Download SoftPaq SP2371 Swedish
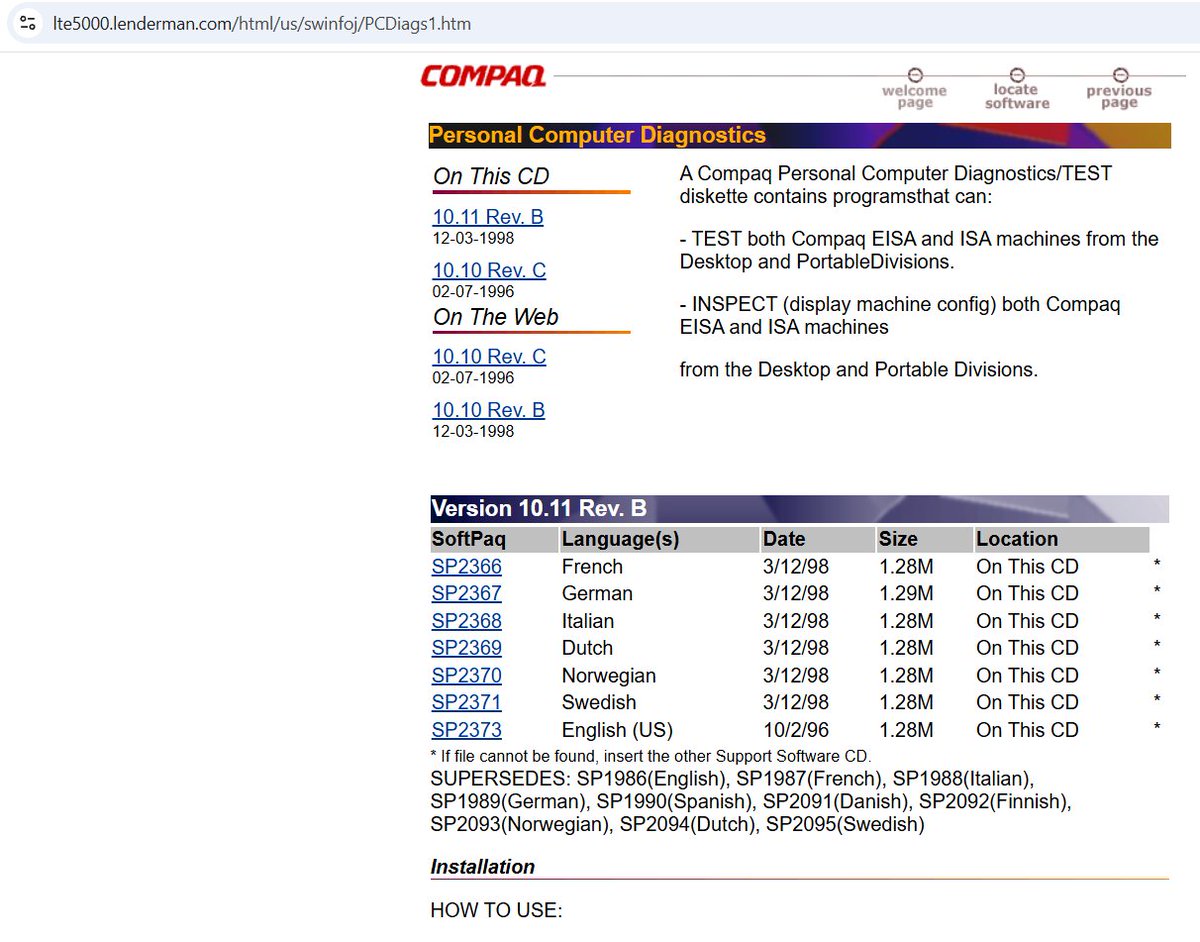This screenshot has width=1200, height=942. [x=466, y=702]
